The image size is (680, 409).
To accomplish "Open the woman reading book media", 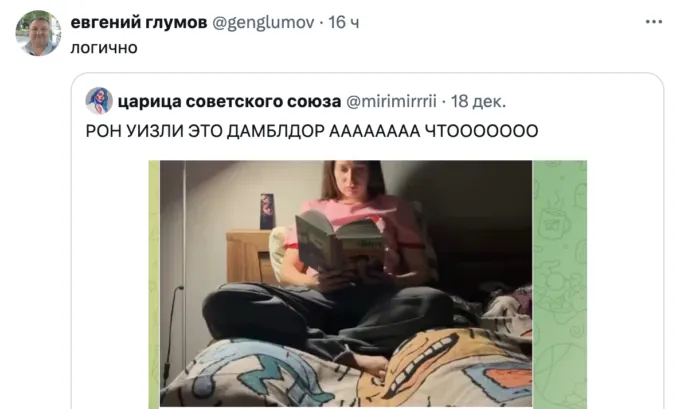I will point(346,283).
